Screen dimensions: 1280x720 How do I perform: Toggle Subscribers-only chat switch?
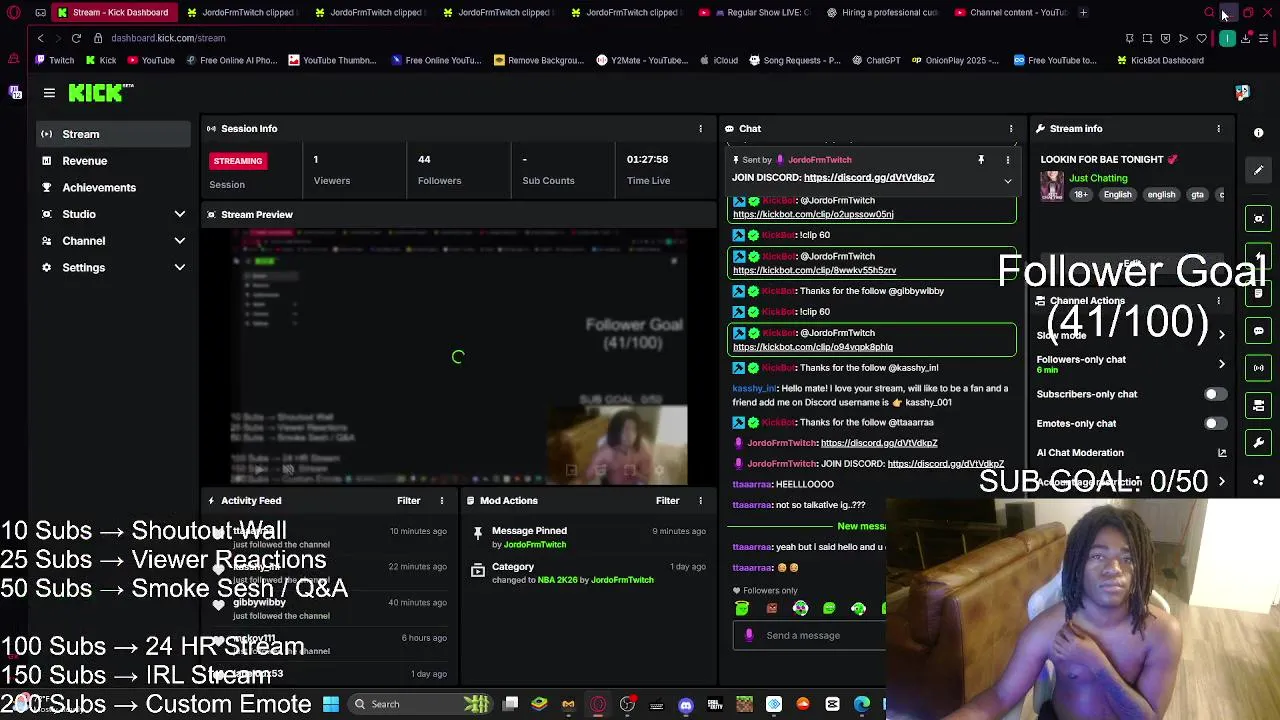point(1215,394)
